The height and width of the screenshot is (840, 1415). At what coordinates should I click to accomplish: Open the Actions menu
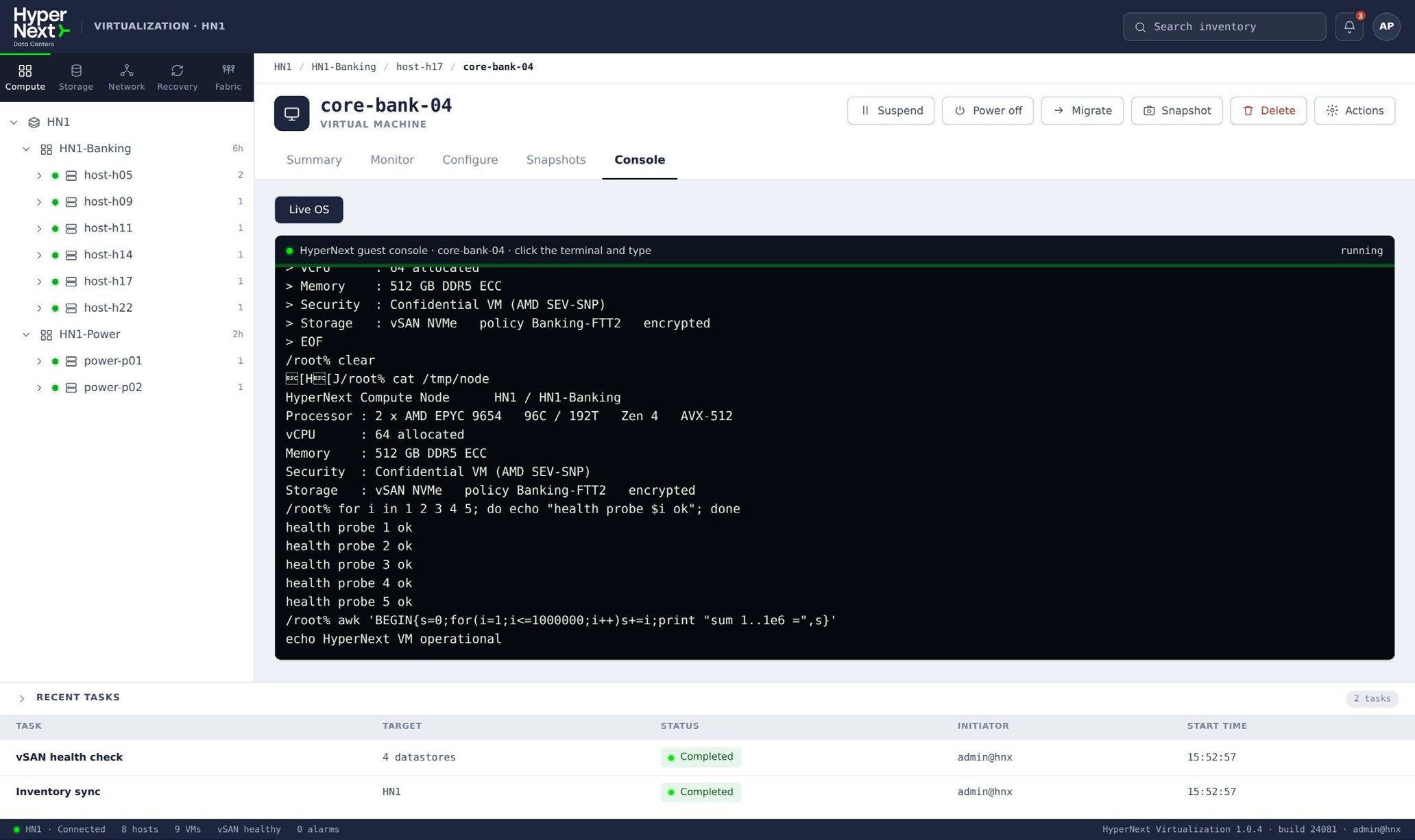click(x=1355, y=111)
